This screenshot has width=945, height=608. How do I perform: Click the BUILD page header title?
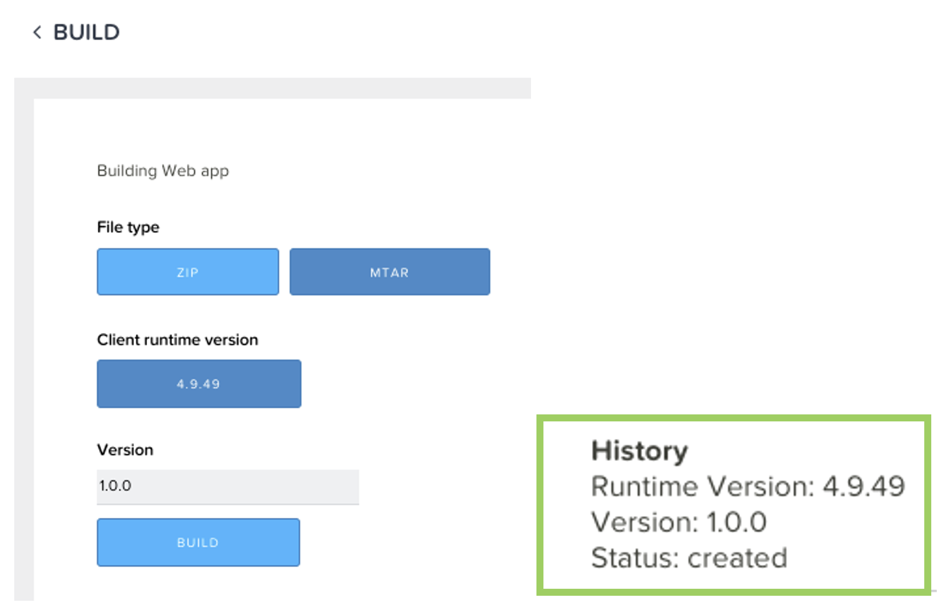[x=86, y=33]
